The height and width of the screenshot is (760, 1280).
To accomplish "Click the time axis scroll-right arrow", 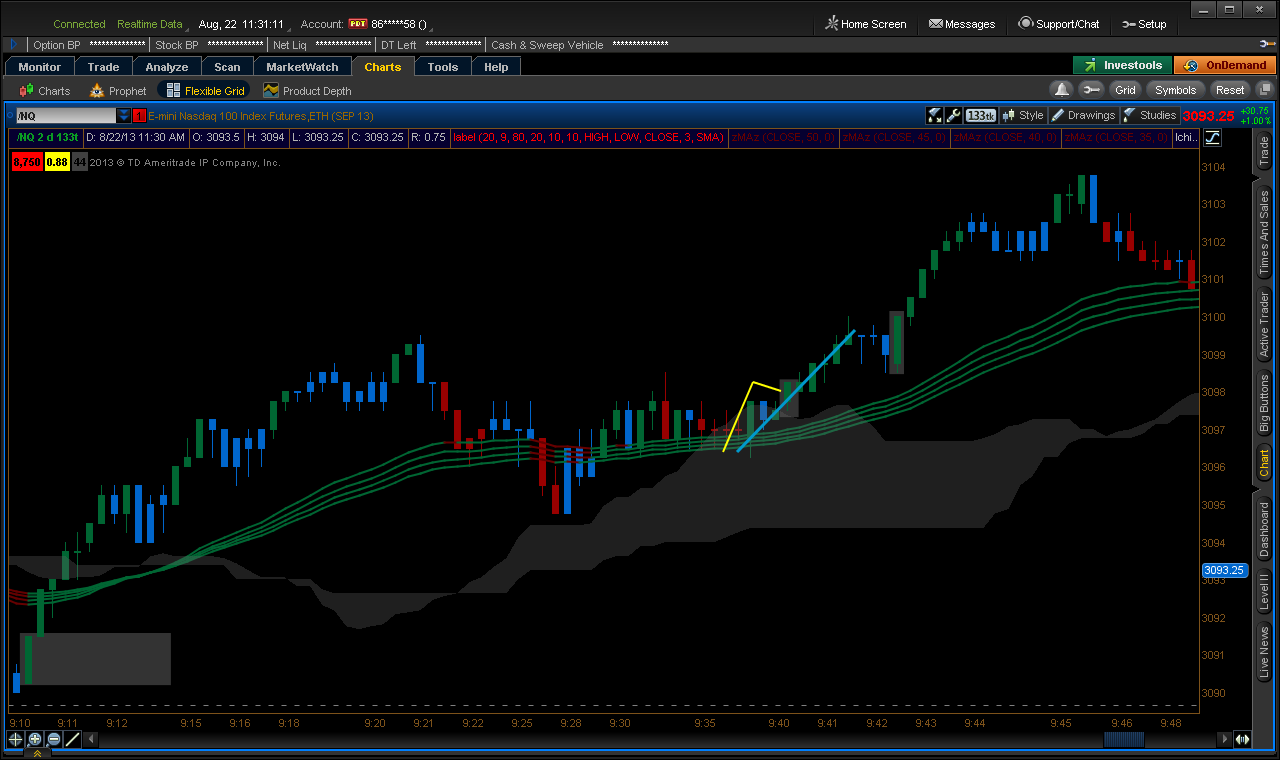I will coord(1224,739).
